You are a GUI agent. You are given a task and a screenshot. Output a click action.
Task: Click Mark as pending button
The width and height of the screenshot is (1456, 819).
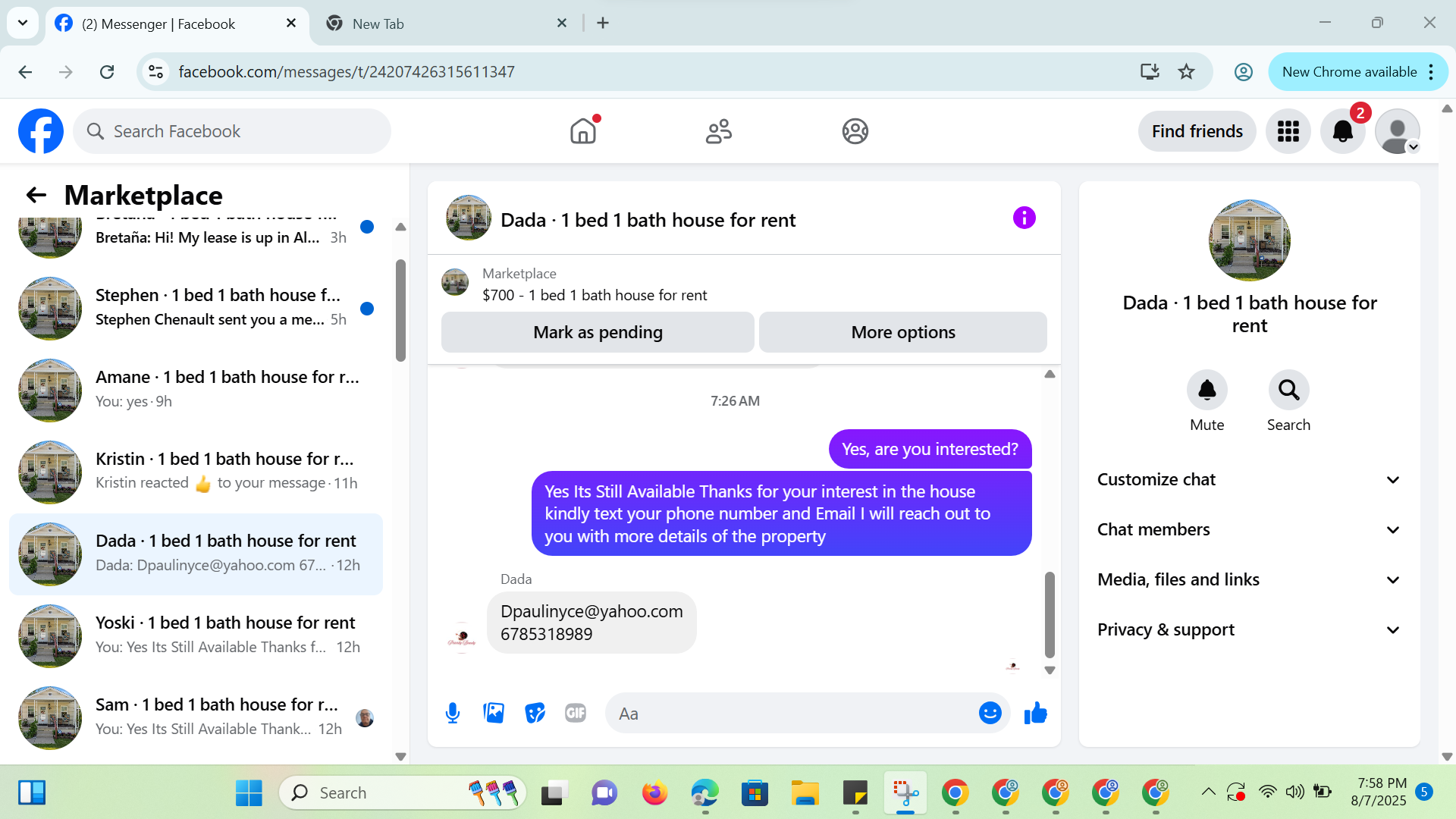pyautogui.click(x=598, y=332)
